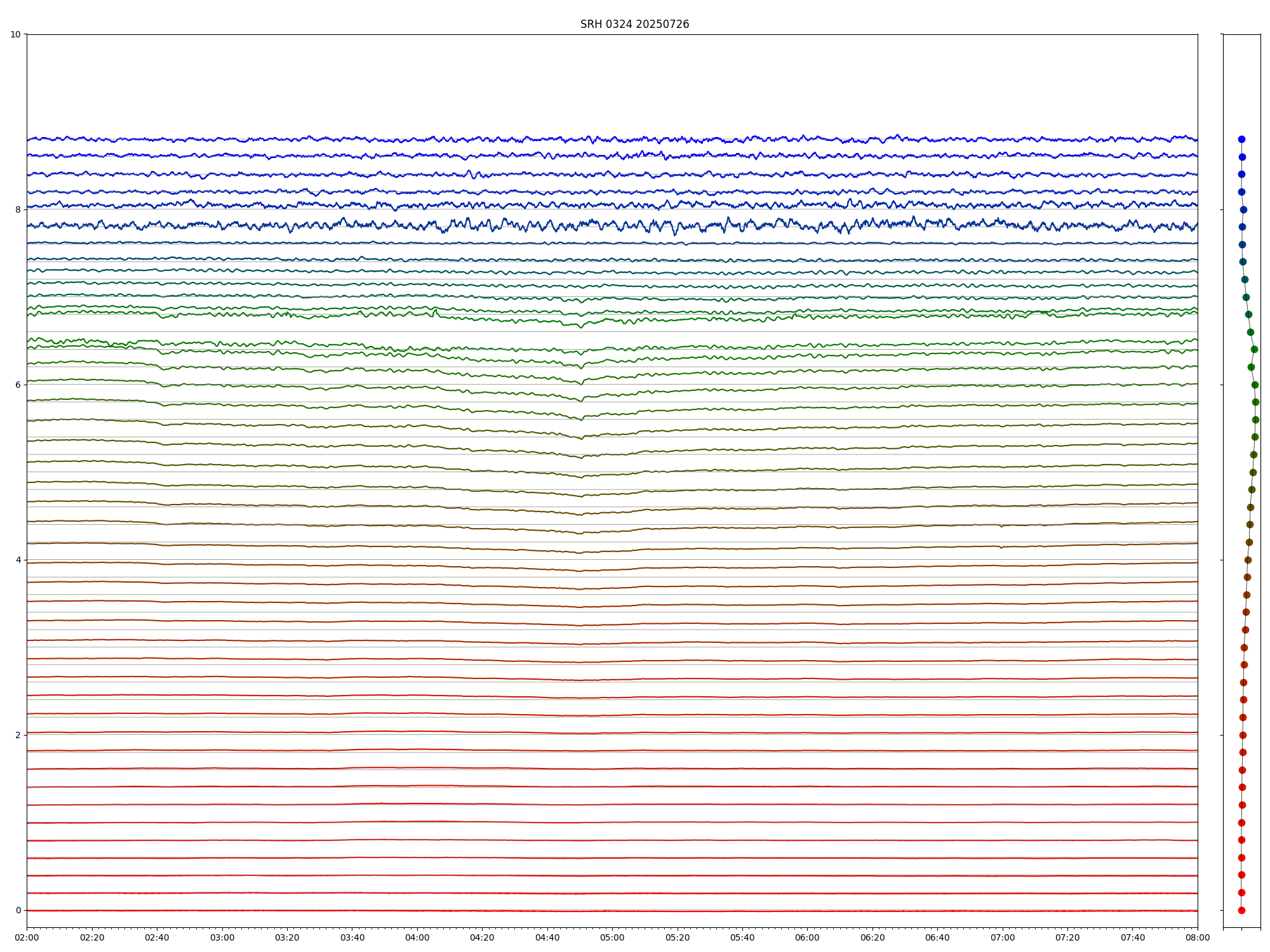The width and height of the screenshot is (1270, 952).
Task: Click side panel dot aligned with tick 2
Action: (x=1243, y=735)
